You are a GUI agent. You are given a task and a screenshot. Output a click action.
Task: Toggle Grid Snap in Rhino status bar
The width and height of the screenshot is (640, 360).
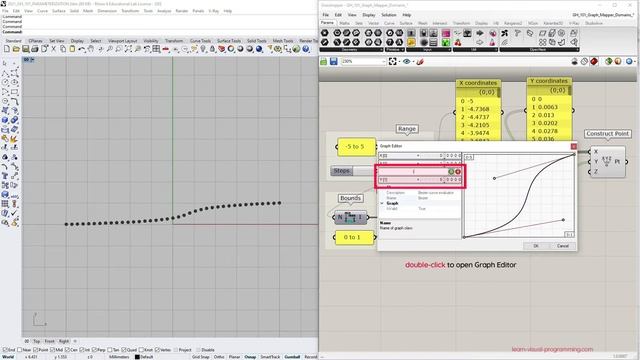pos(200,357)
